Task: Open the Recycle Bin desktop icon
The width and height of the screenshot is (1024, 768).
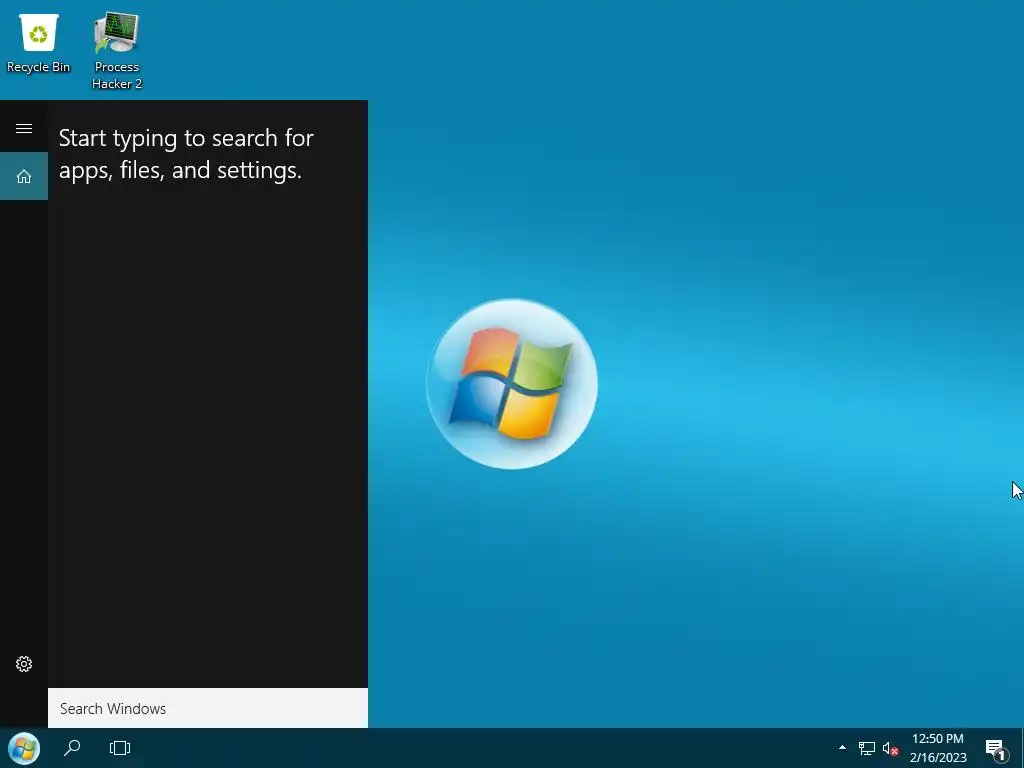Action: click(x=39, y=44)
